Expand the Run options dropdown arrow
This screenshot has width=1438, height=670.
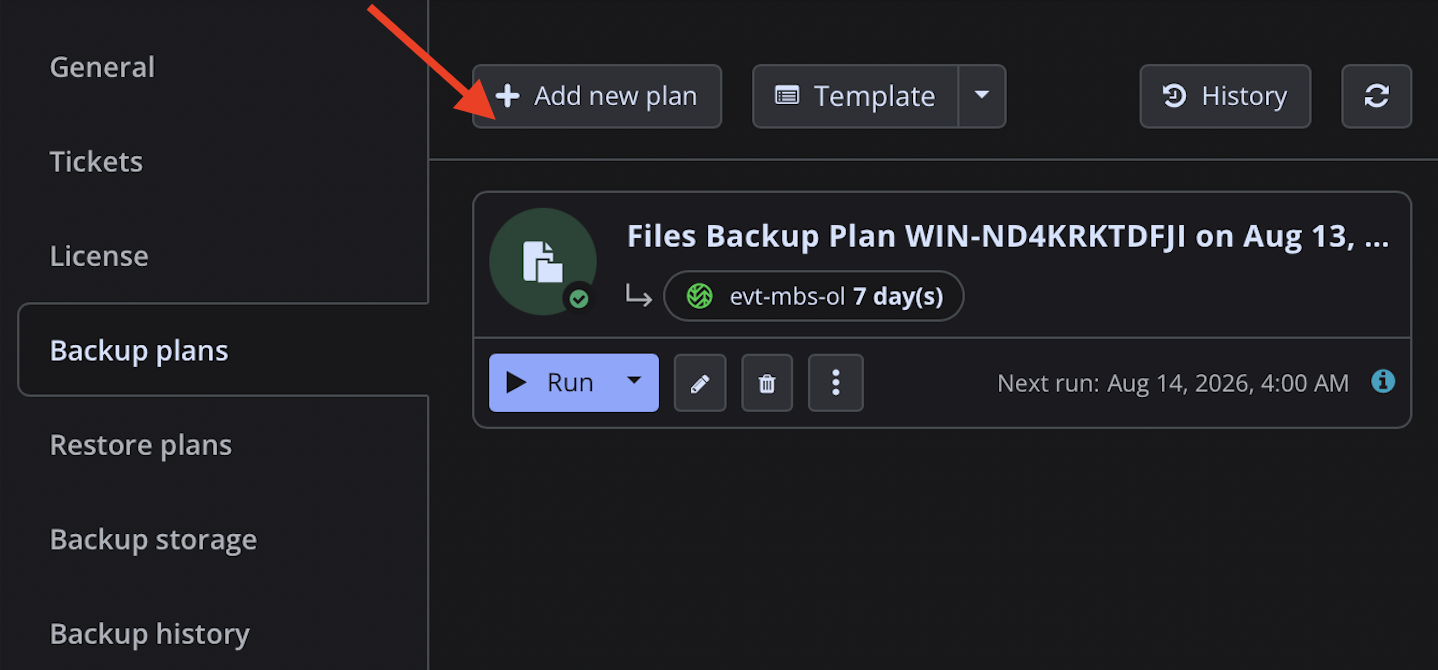tap(634, 382)
